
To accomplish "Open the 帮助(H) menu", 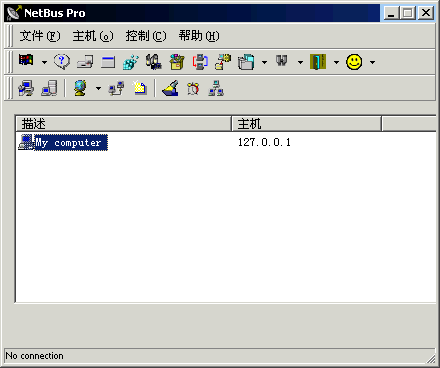I will [199, 36].
